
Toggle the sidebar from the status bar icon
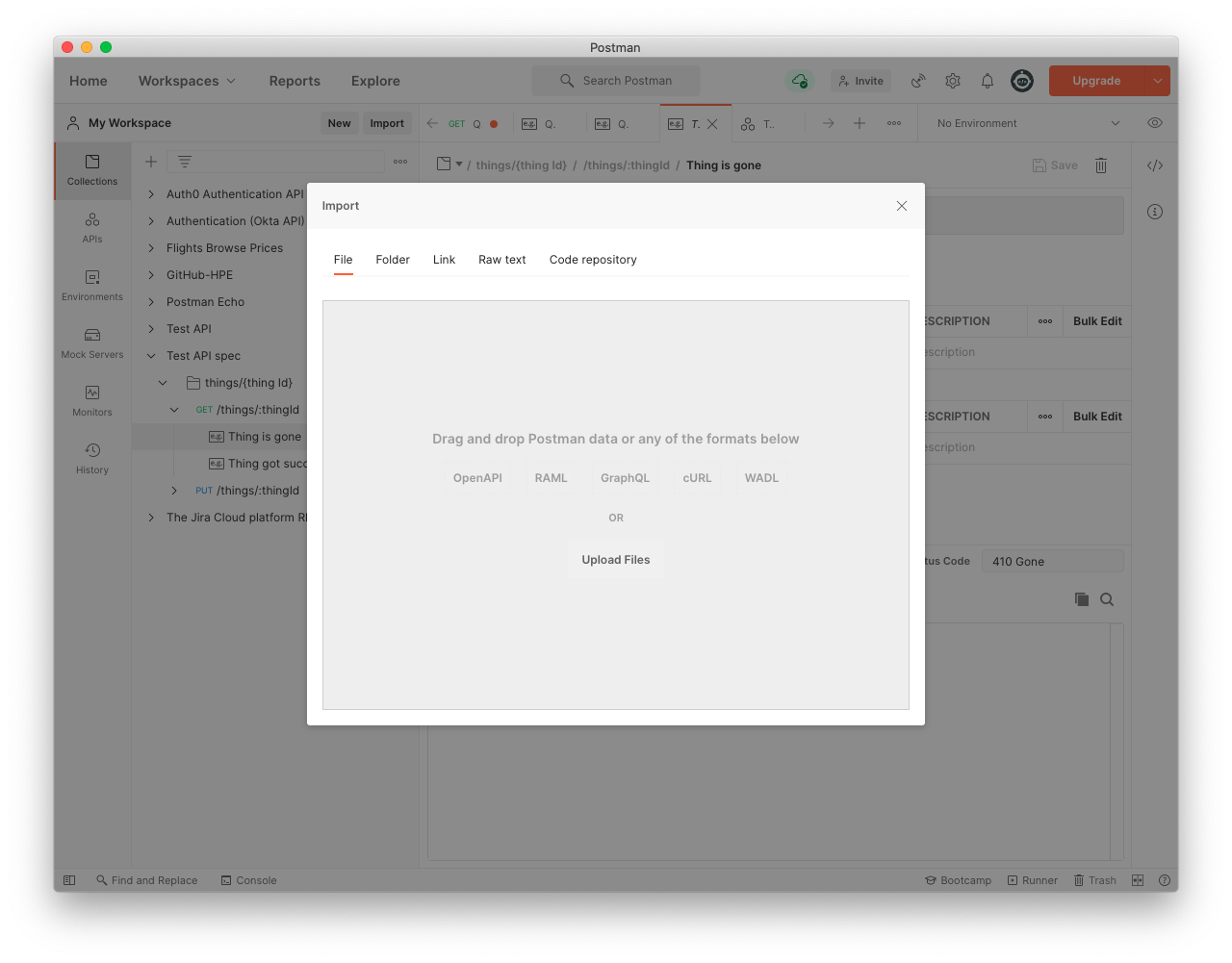click(69, 880)
